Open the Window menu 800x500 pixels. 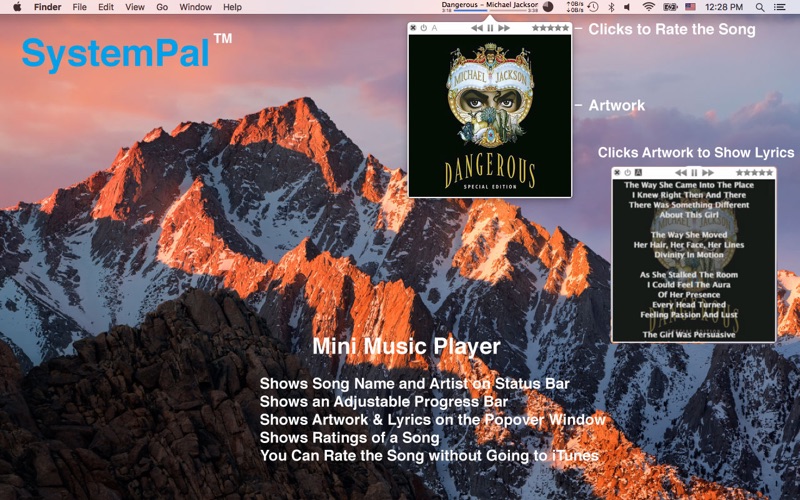[x=195, y=7]
